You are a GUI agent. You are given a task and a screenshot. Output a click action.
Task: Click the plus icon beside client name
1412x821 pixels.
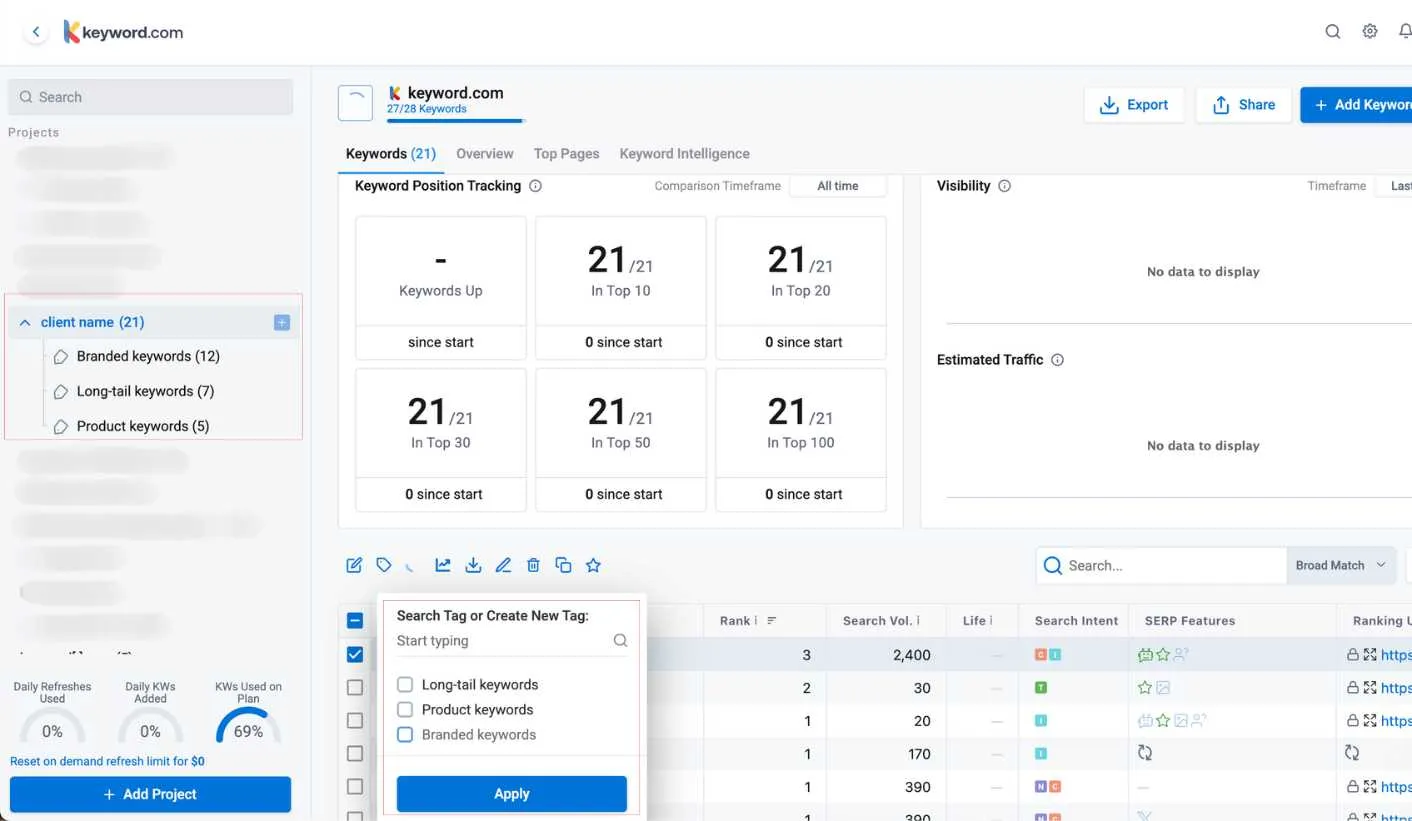click(x=281, y=322)
